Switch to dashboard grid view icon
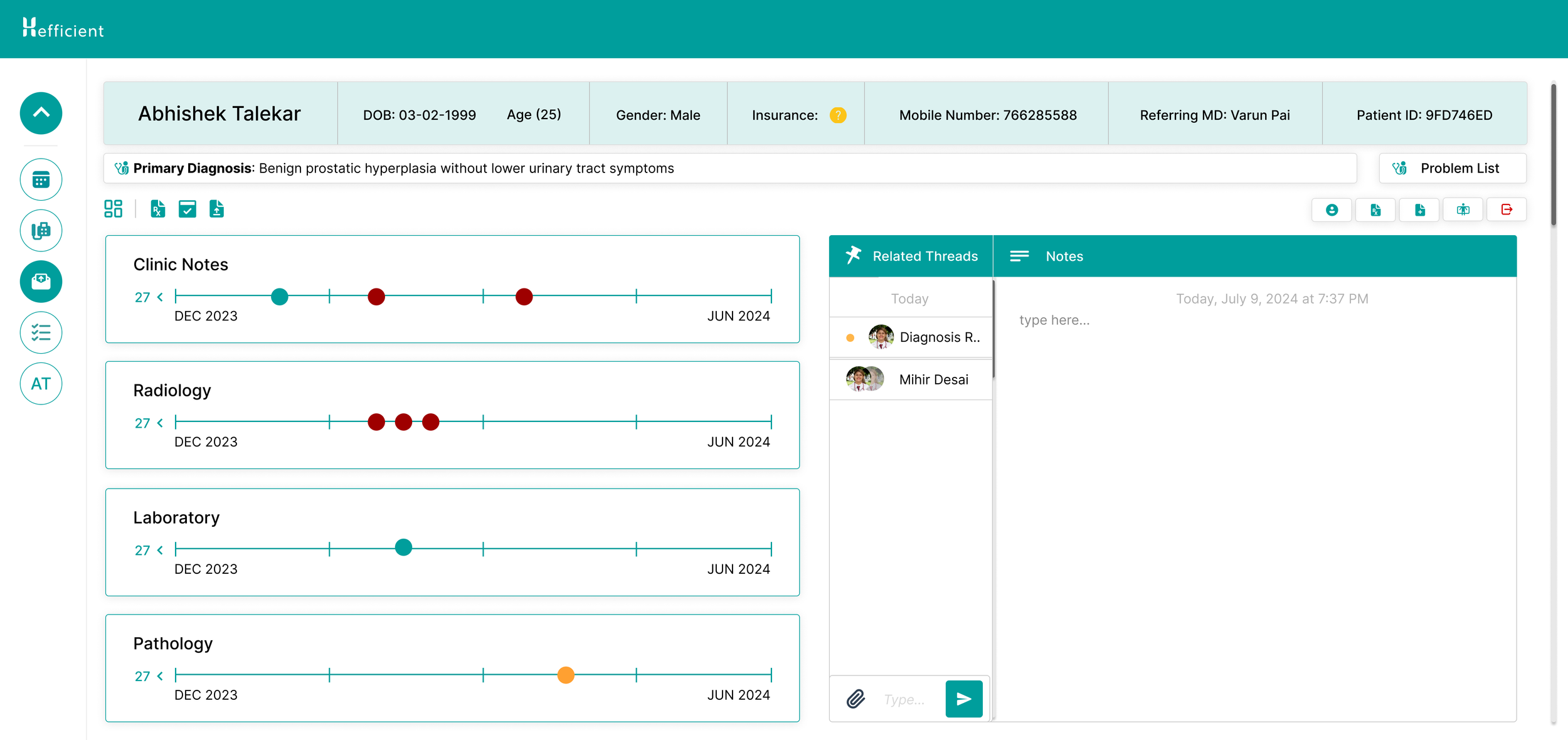 point(113,209)
